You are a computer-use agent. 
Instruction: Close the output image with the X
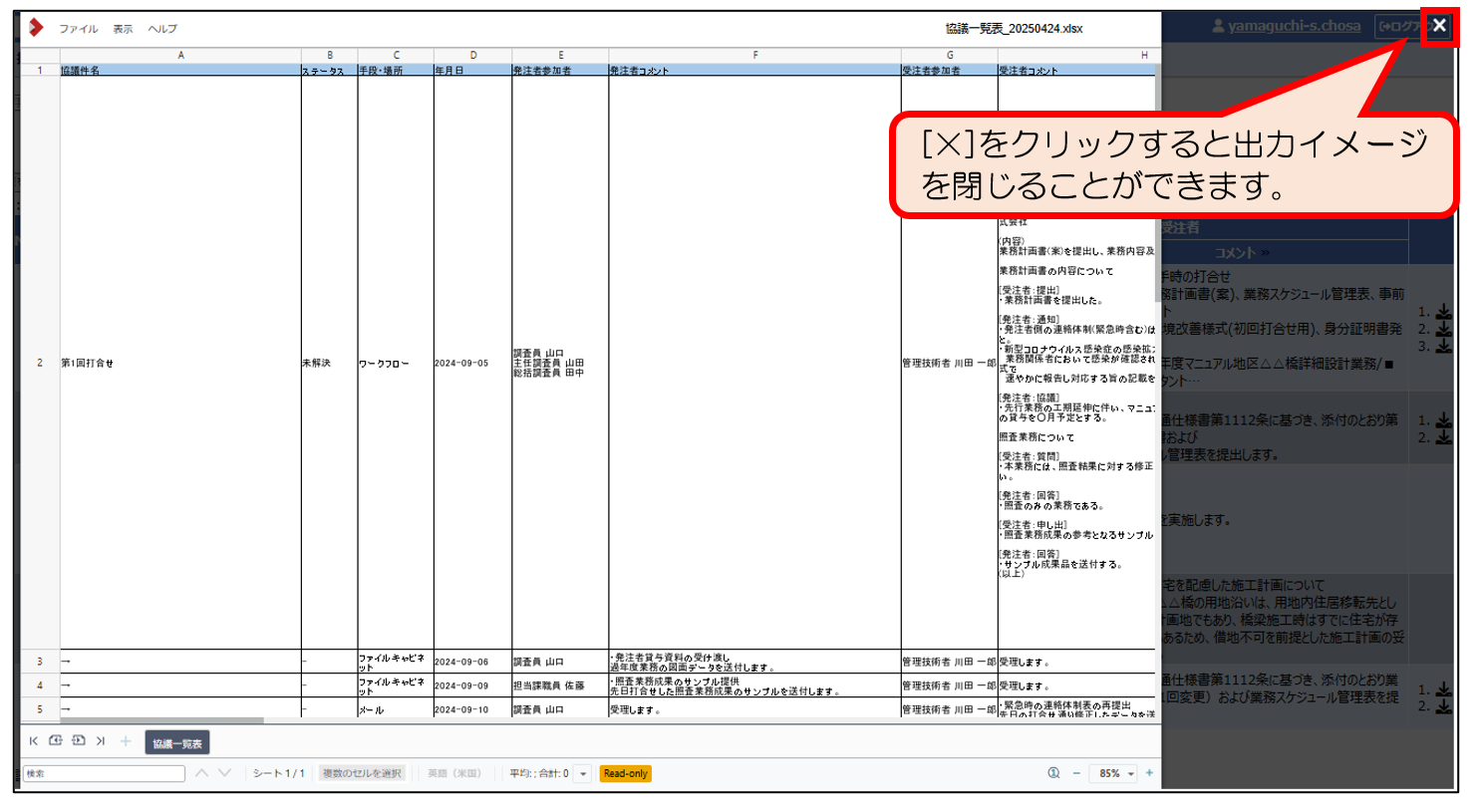pyautogui.click(x=1438, y=26)
